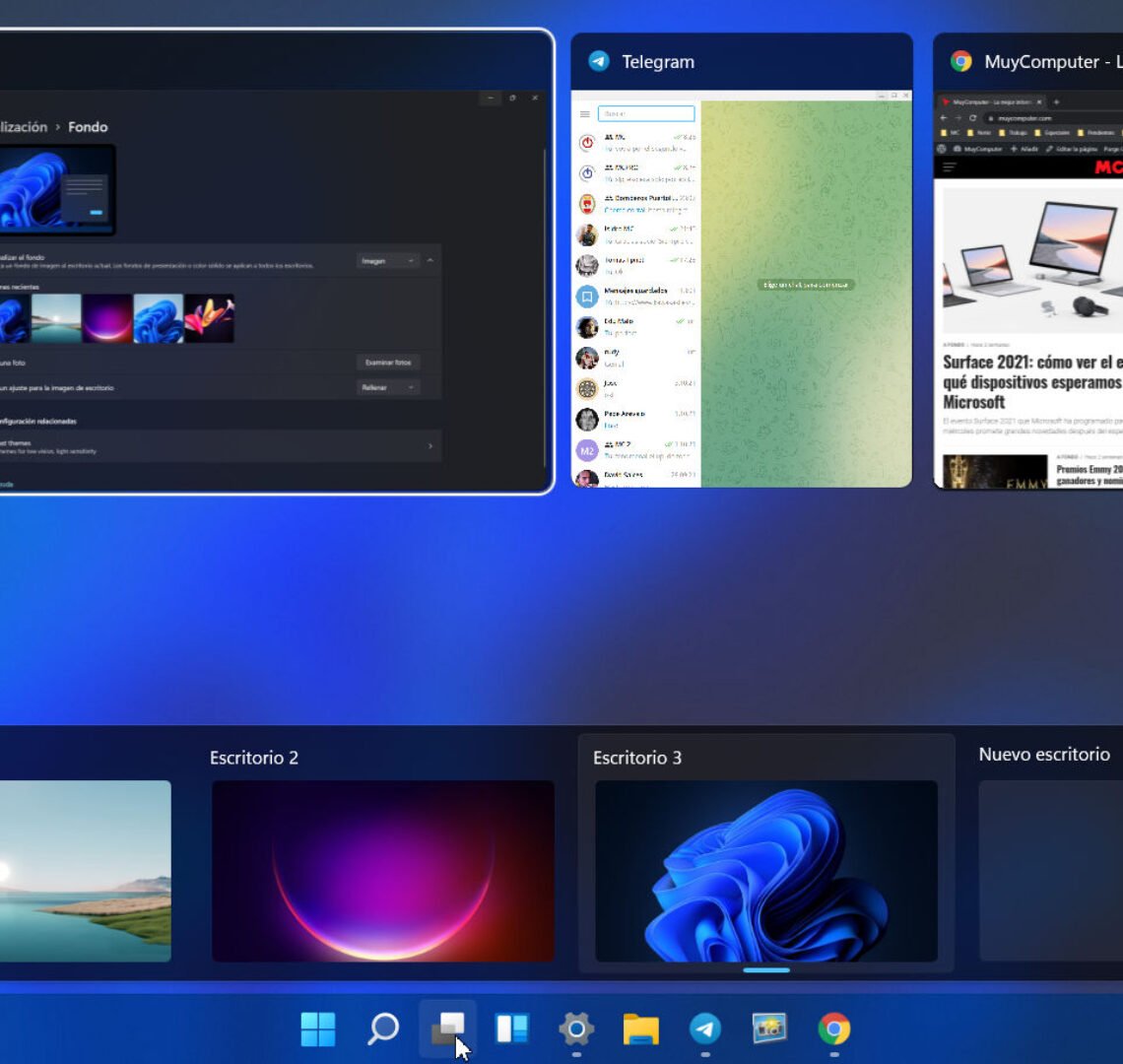Open Mensajes guardados bookmark chat
The width and height of the screenshot is (1123, 1064).
(x=587, y=296)
